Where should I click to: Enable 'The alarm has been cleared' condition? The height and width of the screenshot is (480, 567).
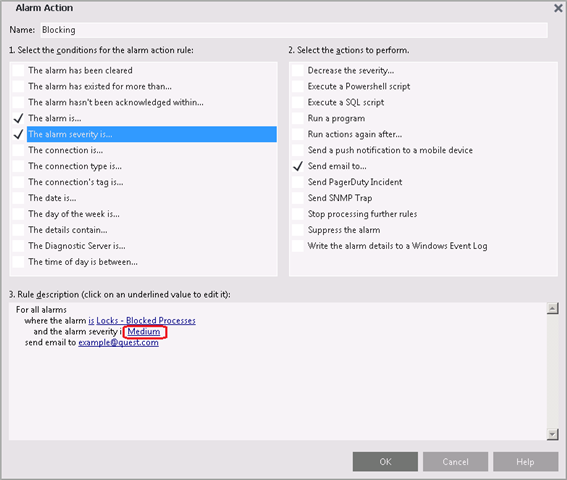(x=18, y=70)
